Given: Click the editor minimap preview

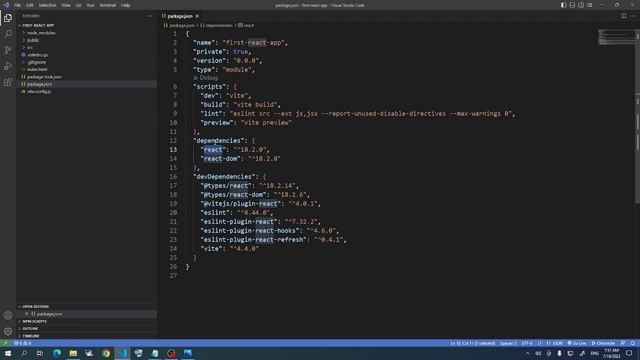Looking at the screenshot, I should click(616, 37).
